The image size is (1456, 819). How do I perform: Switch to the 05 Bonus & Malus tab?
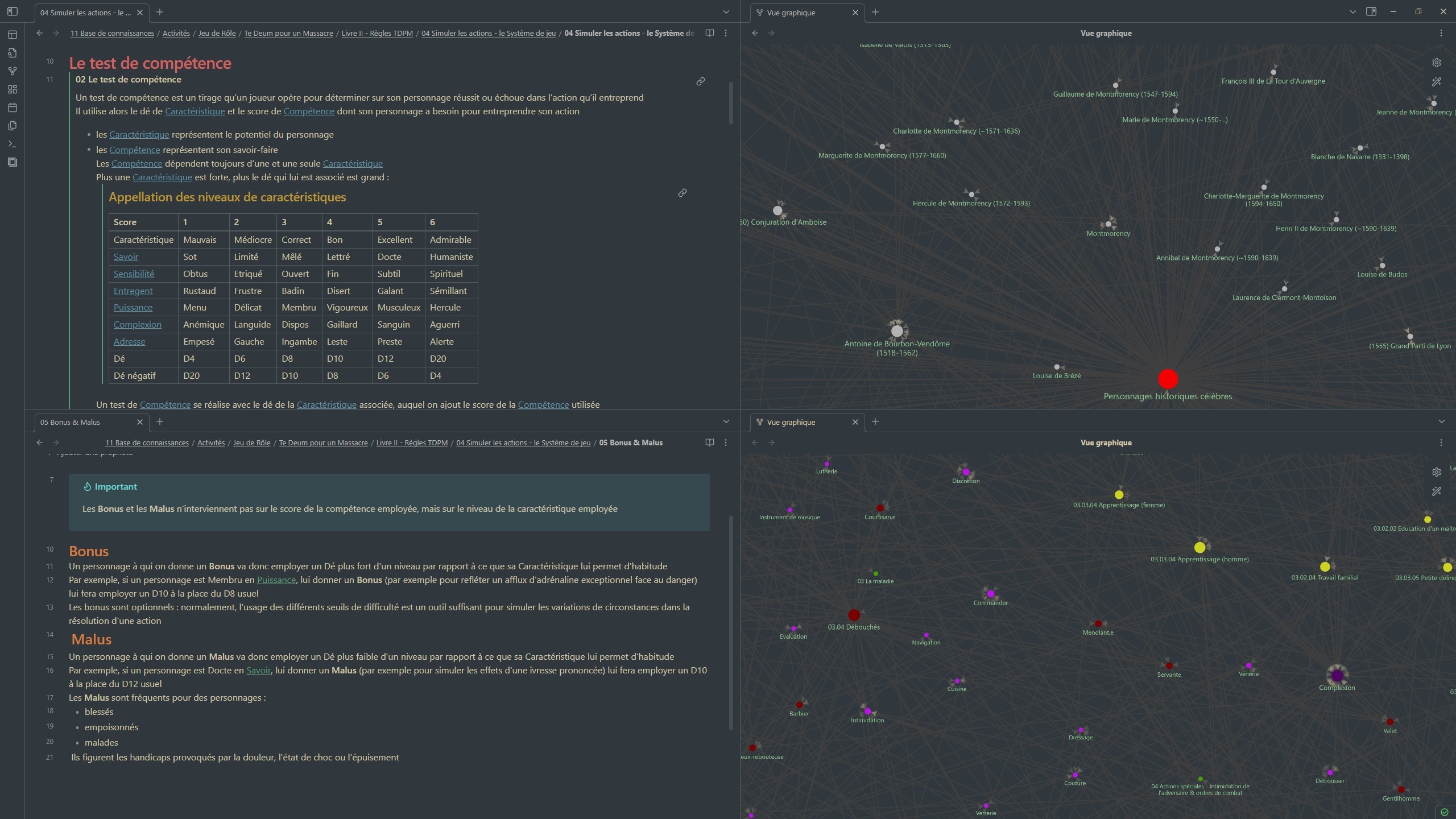[70, 422]
